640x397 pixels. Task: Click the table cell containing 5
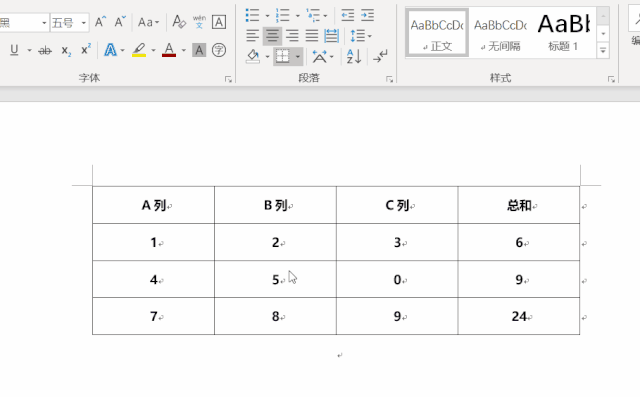click(x=276, y=279)
